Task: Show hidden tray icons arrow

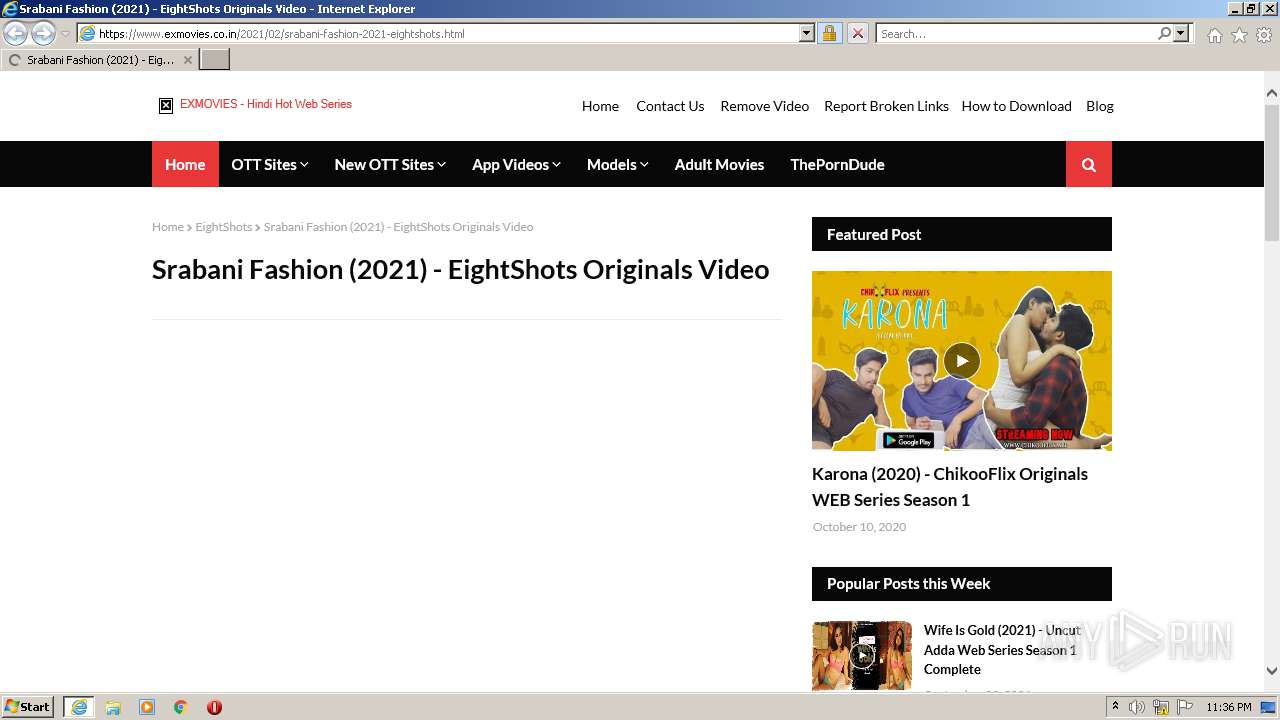Action: 1115,707
